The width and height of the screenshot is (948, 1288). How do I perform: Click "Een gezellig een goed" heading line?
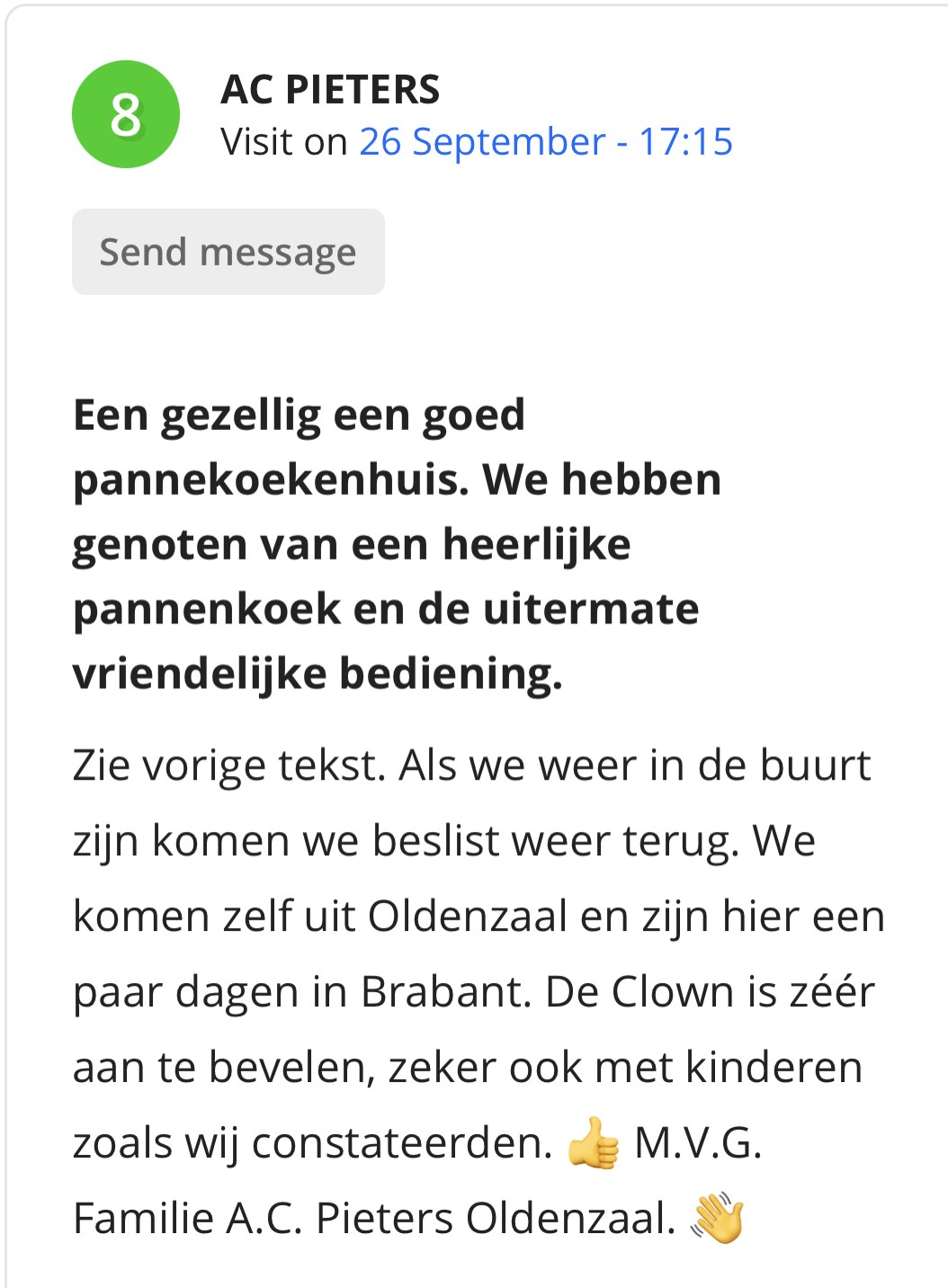tap(300, 416)
